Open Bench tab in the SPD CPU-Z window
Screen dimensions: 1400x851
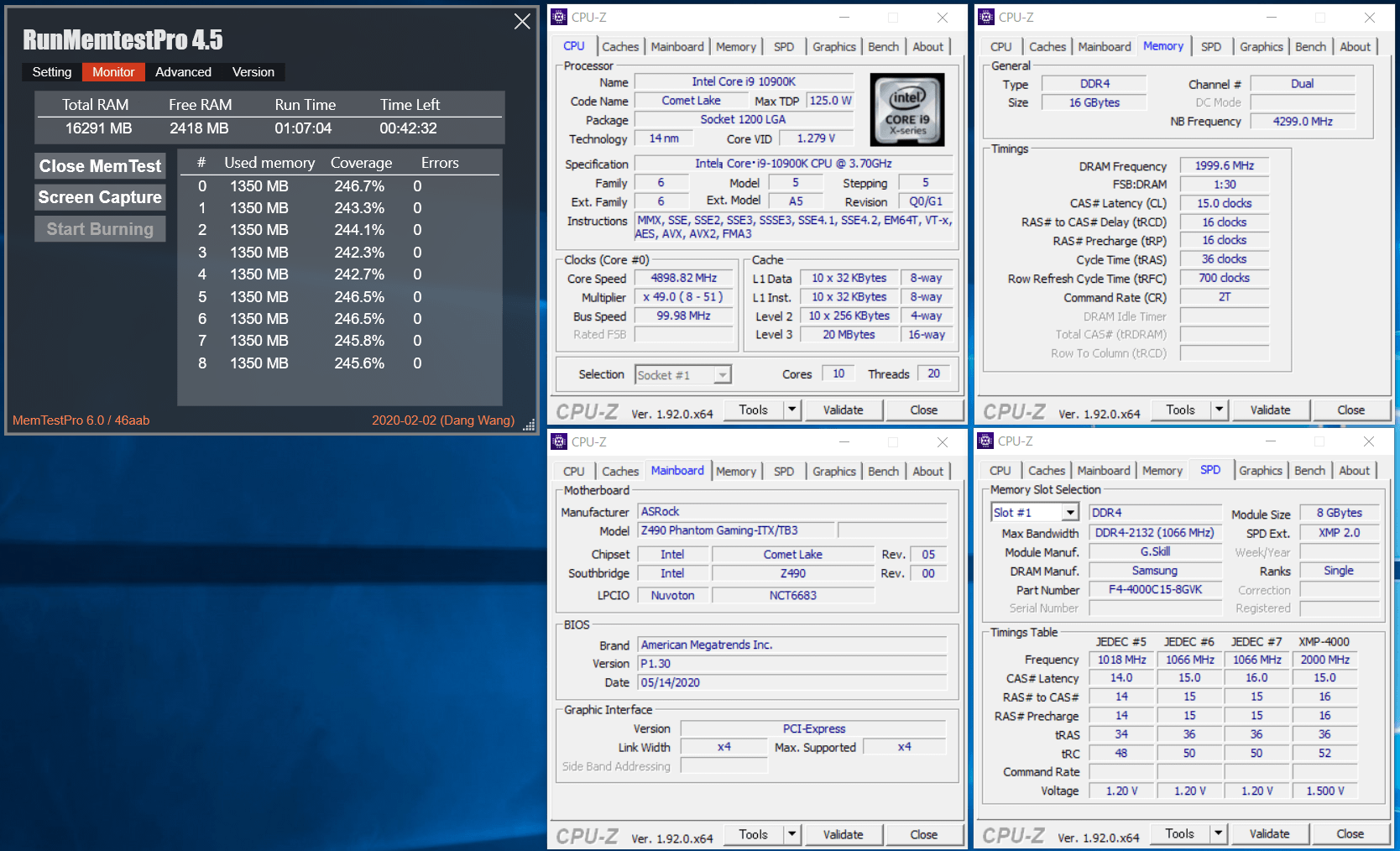pyautogui.click(x=1309, y=471)
